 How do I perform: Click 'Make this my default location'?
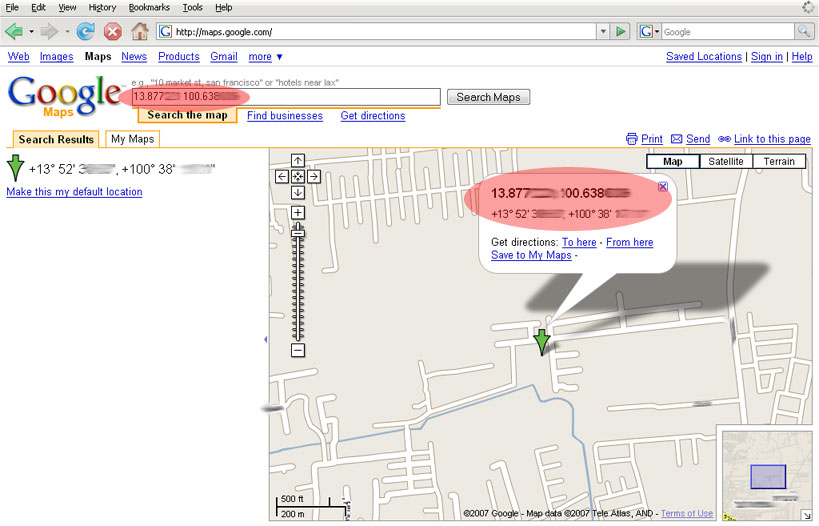[74, 192]
